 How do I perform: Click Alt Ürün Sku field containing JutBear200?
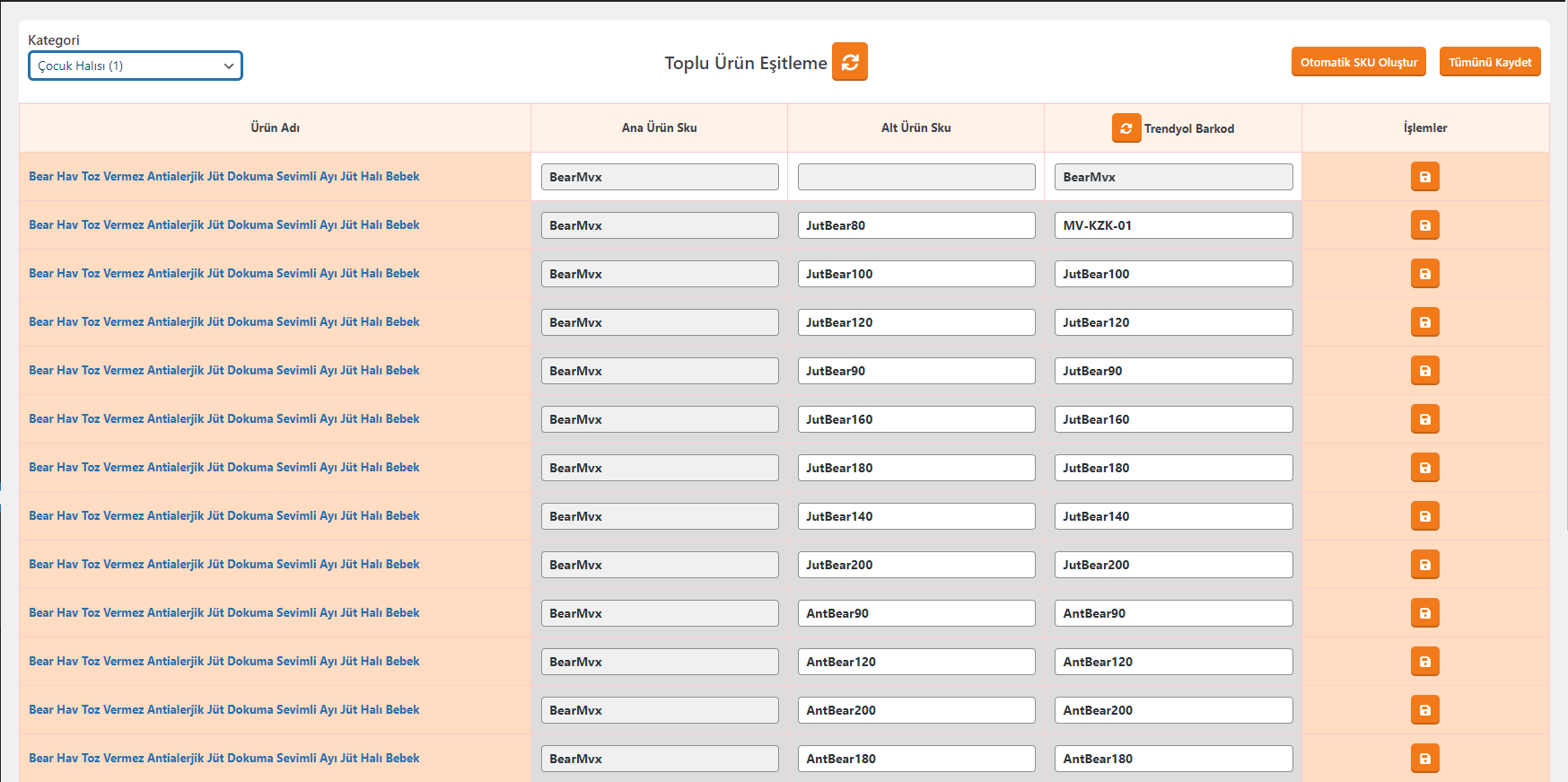click(x=916, y=565)
